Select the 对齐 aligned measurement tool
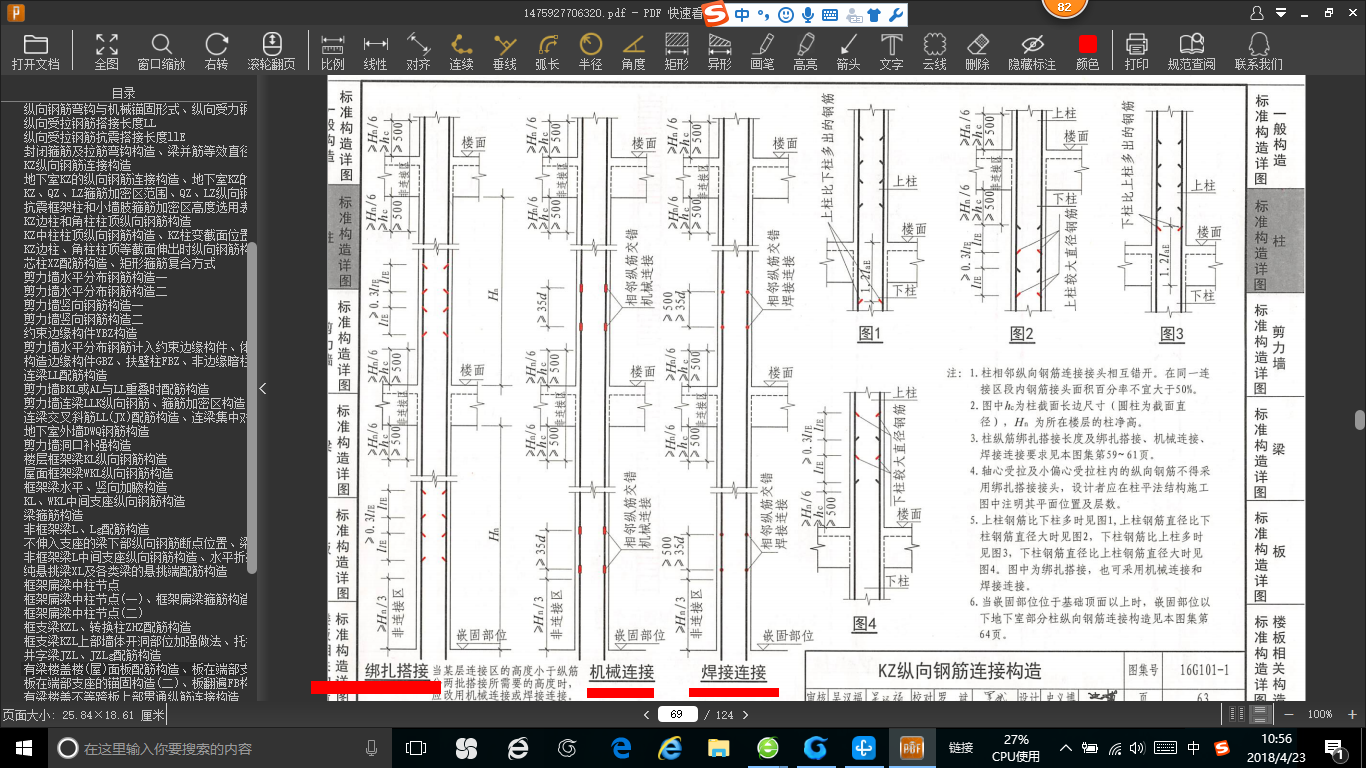 [418, 51]
